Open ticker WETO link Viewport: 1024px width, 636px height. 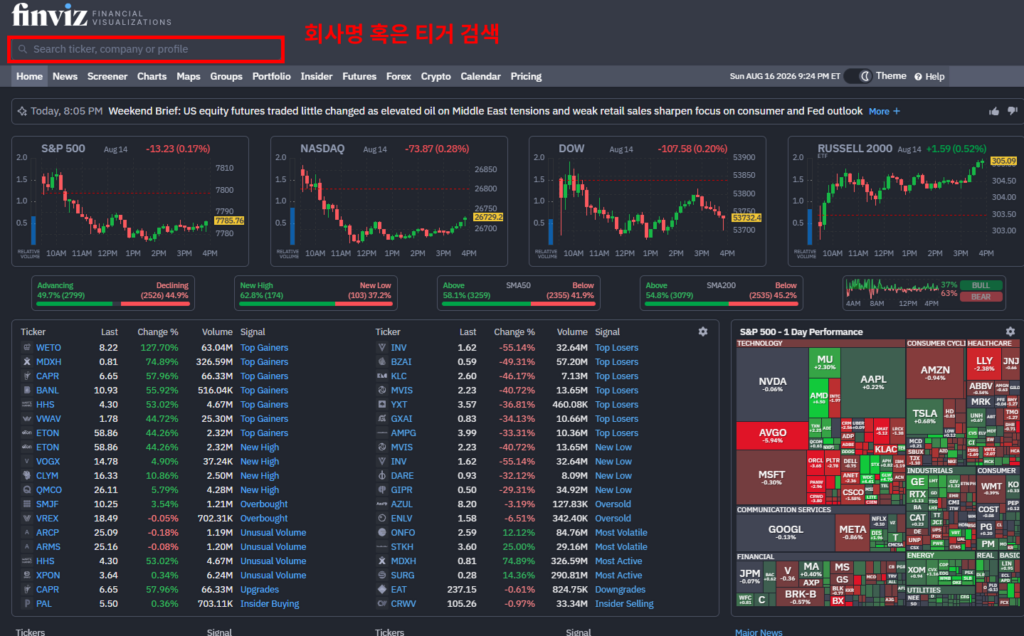tap(48, 347)
